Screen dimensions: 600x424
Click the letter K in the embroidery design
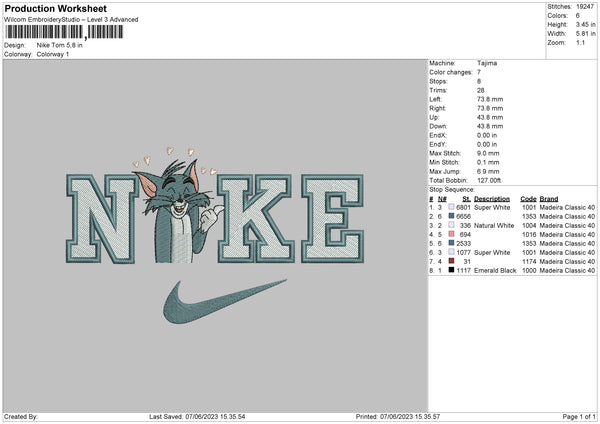point(256,219)
